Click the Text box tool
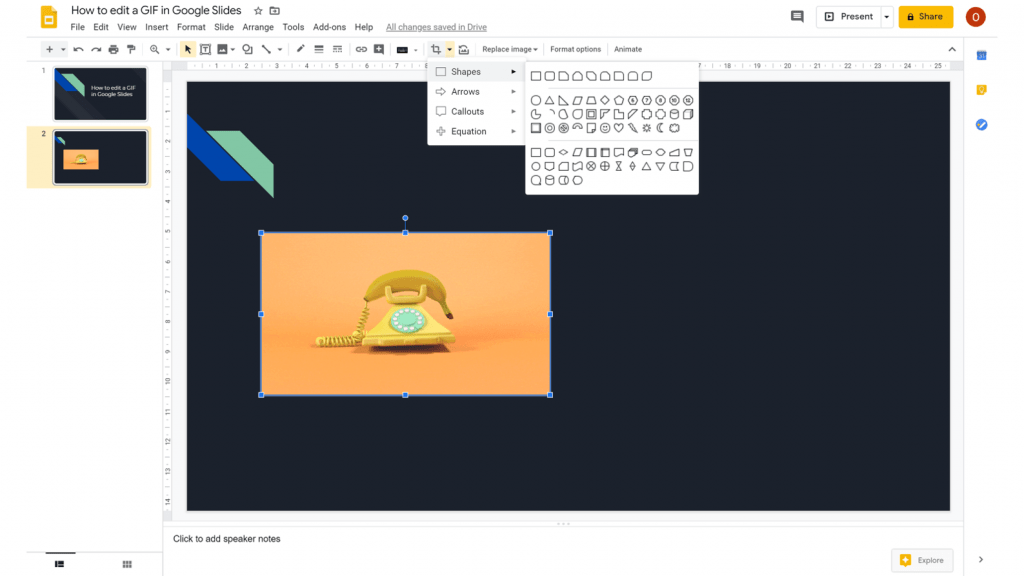 [203, 49]
